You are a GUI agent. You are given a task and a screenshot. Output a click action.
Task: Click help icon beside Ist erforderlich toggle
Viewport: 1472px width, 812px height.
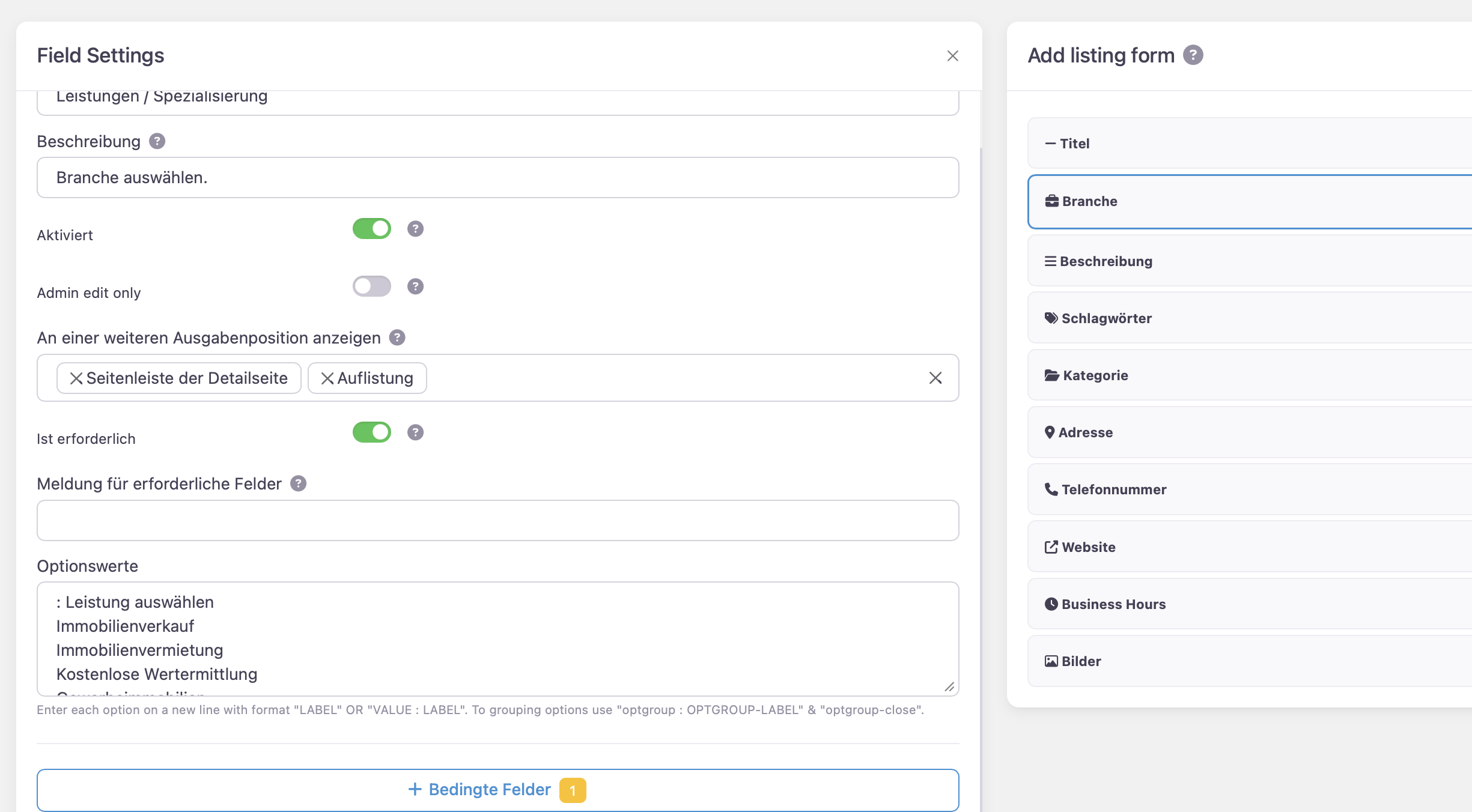tap(415, 432)
